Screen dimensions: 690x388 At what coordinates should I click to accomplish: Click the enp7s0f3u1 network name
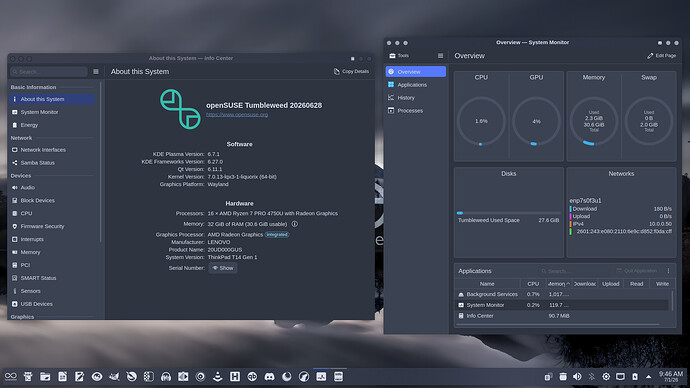pyautogui.click(x=585, y=200)
